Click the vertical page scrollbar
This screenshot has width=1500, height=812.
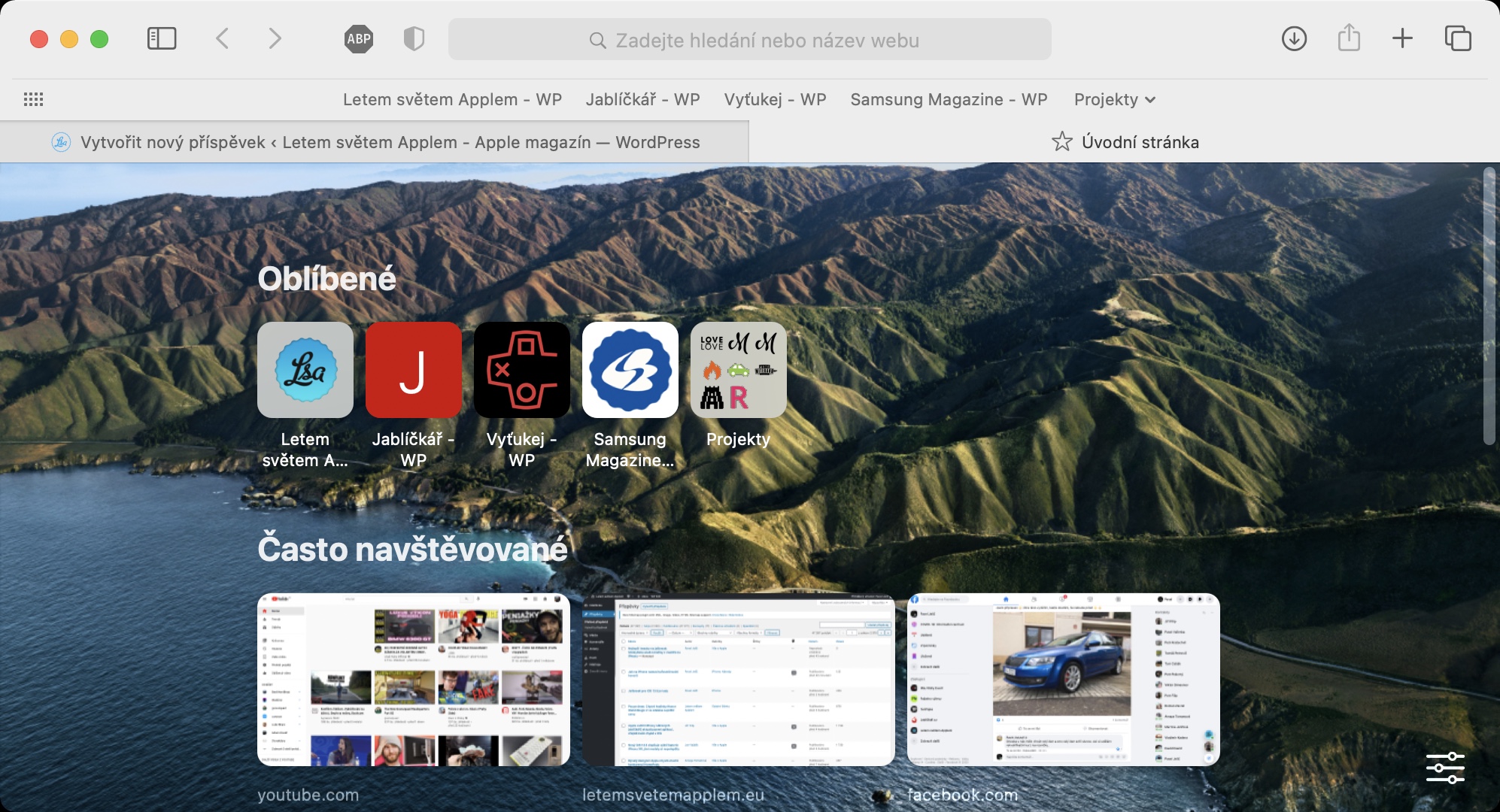tap(1488, 307)
